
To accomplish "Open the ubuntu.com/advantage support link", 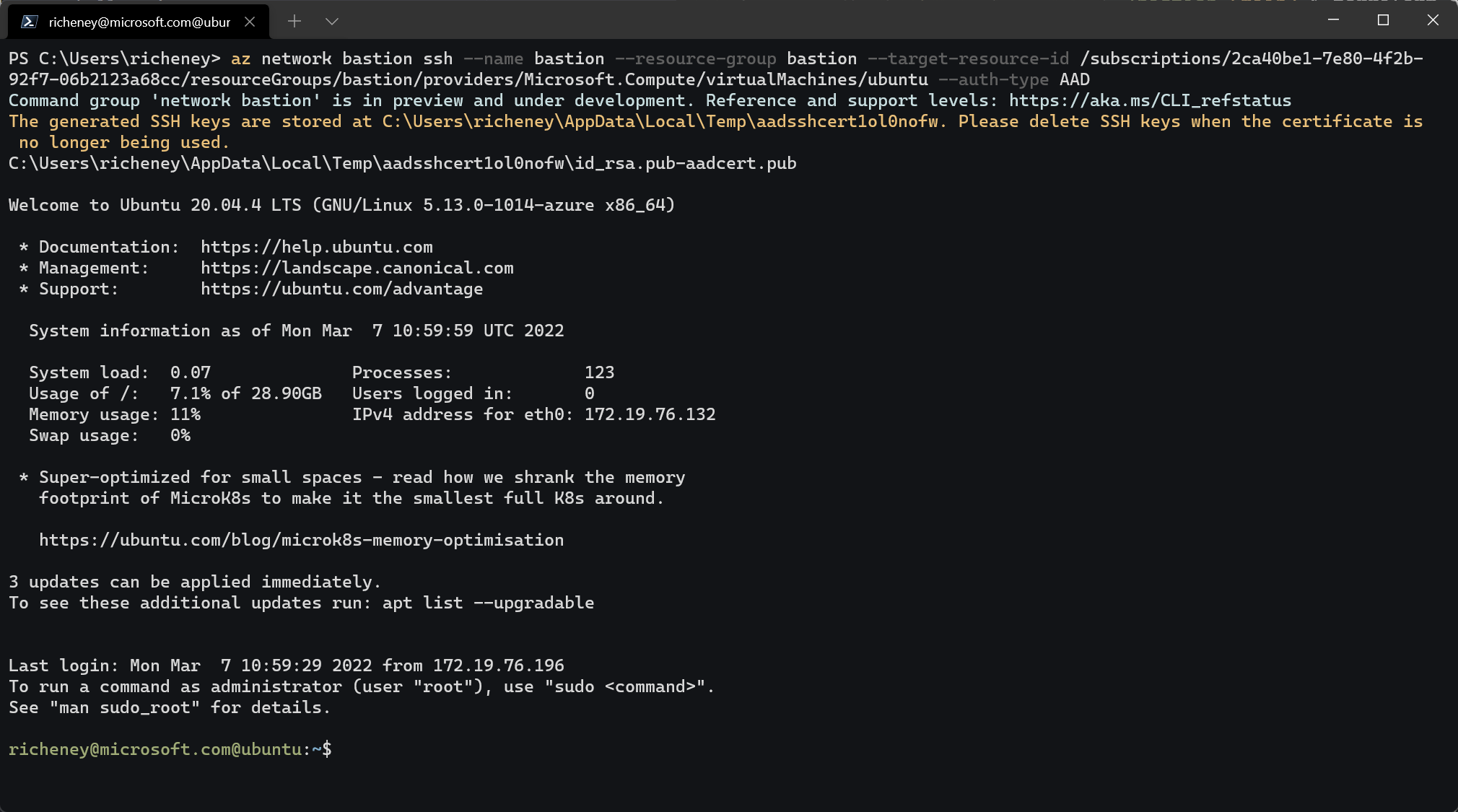I will (341, 289).
